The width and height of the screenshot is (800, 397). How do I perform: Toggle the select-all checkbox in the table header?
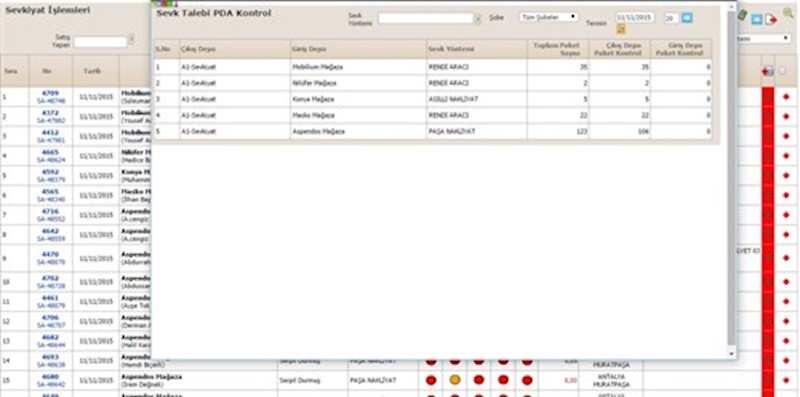pyautogui.click(x=783, y=71)
